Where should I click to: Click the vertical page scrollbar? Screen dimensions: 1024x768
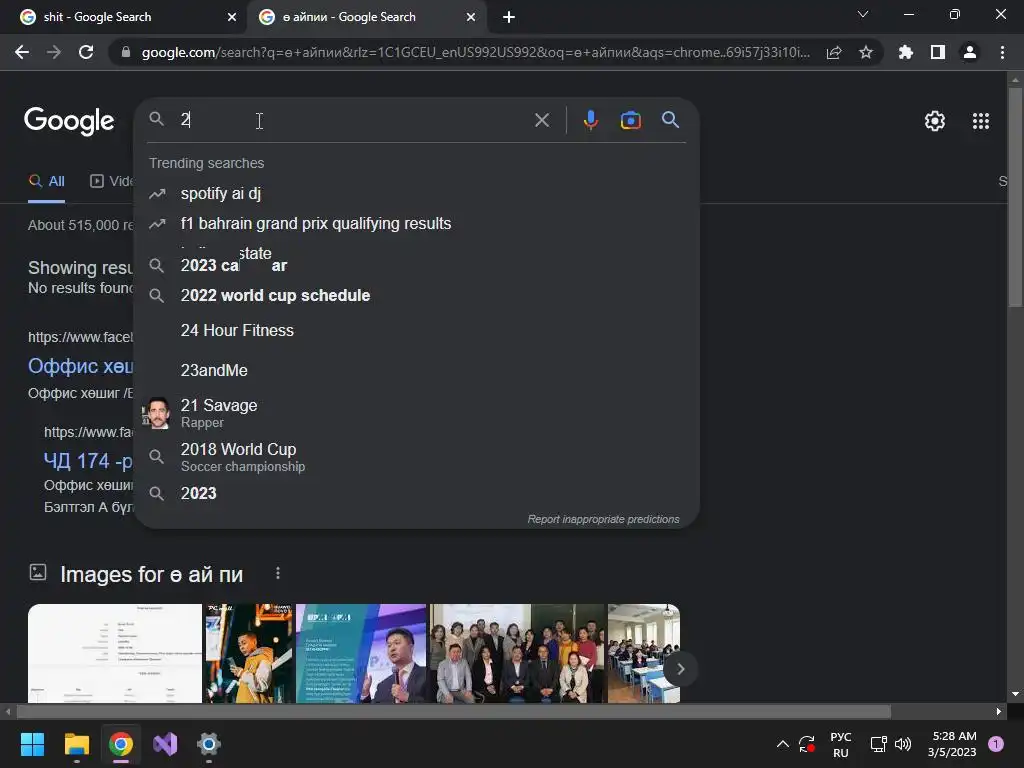(1014, 196)
